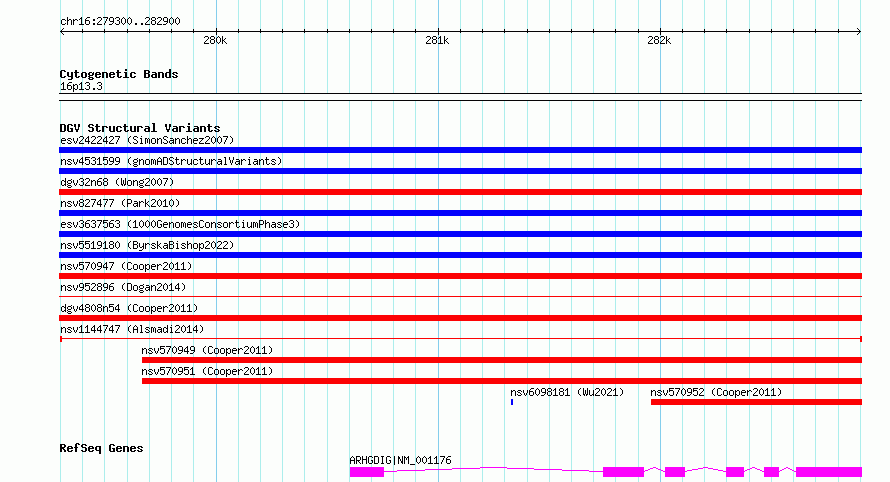Select the blue bar under nsv5519180
The height and width of the screenshot is (482, 890).
pos(460,255)
